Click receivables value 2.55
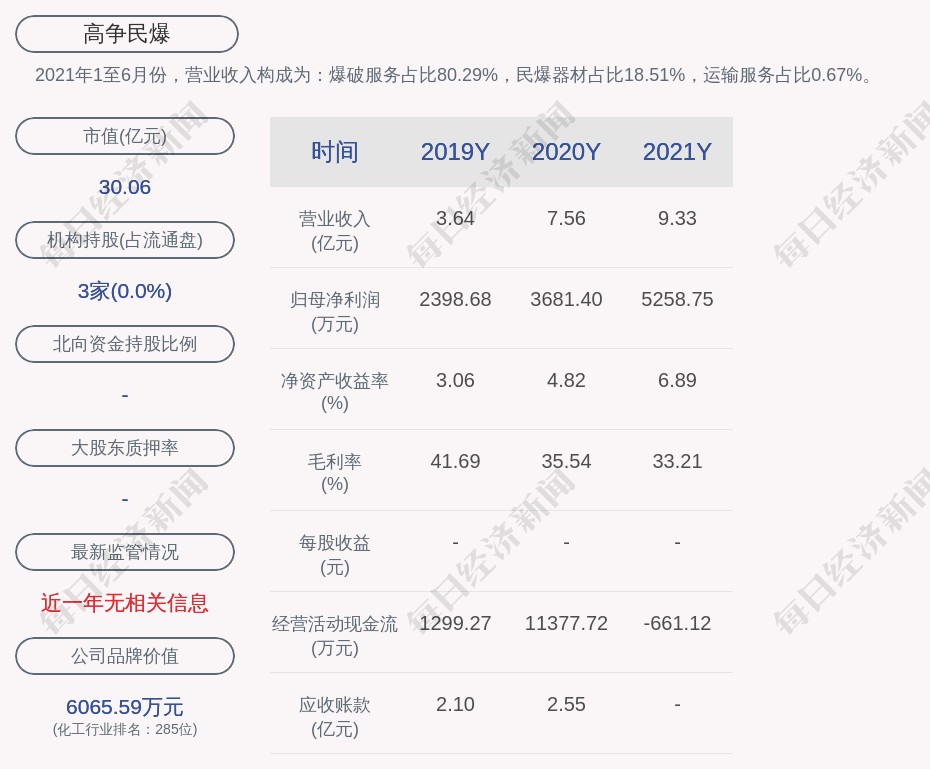Viewport: 930px width, 769px height. [566, 704]
